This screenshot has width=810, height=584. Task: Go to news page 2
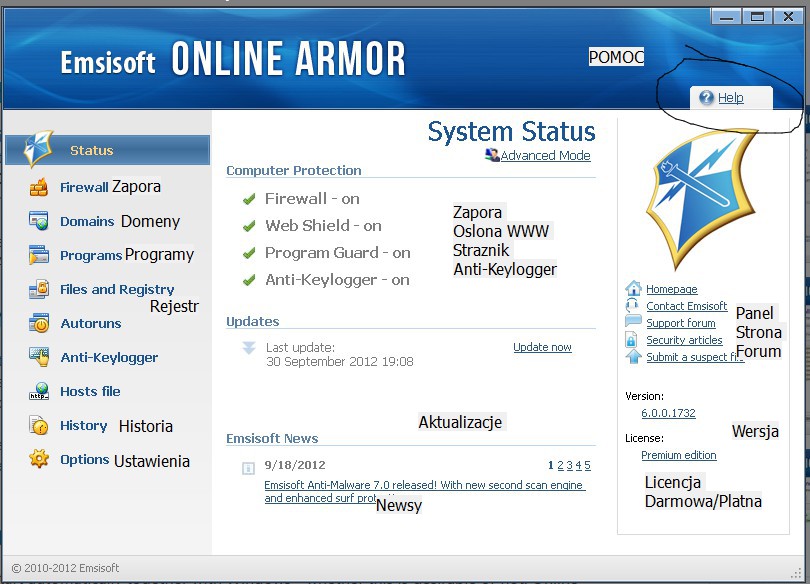point(560,465)
